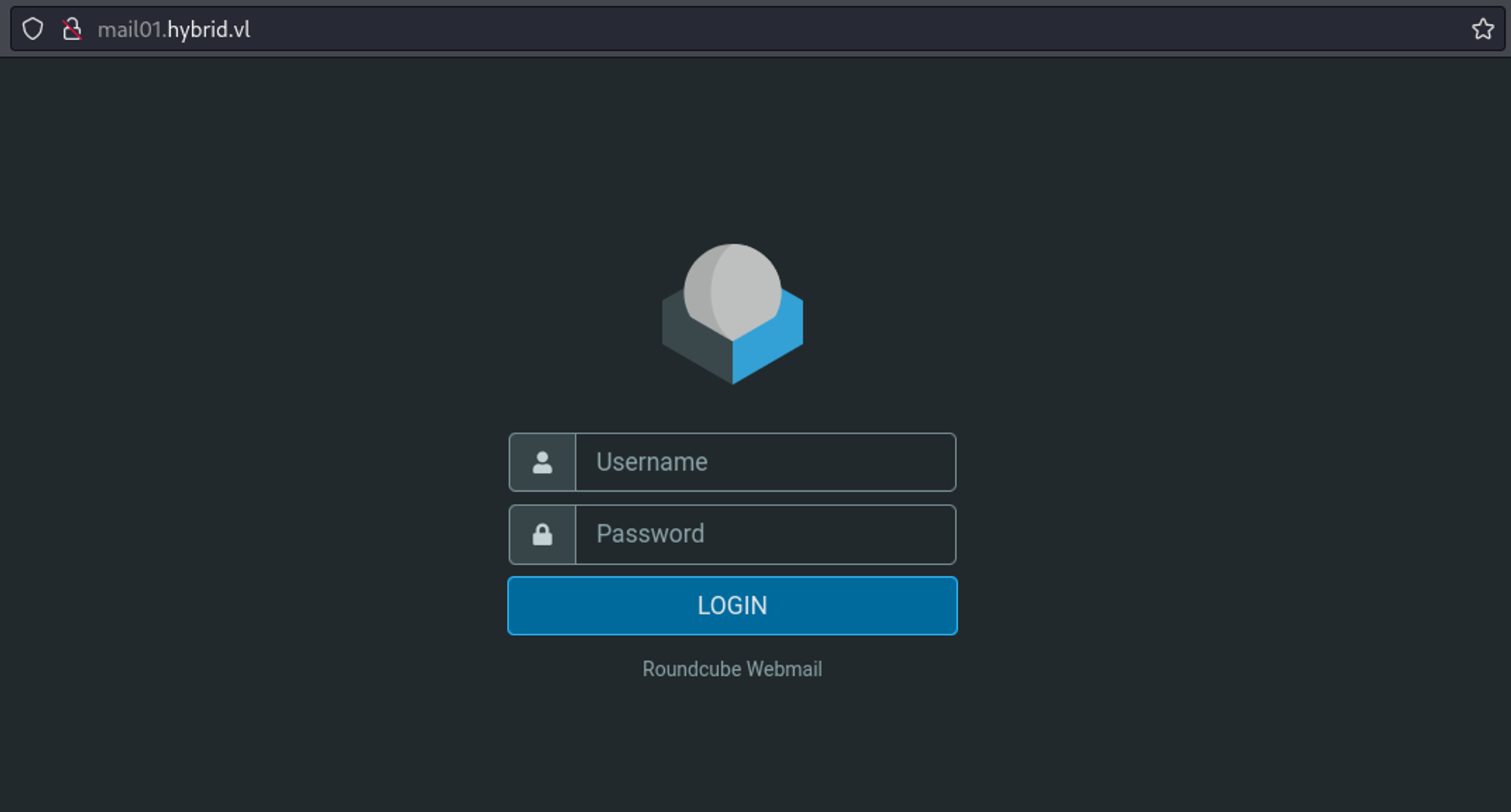Click the empty middle of the address bar
This screenshot has width=1511, height=812.
(x=831, y=29)
